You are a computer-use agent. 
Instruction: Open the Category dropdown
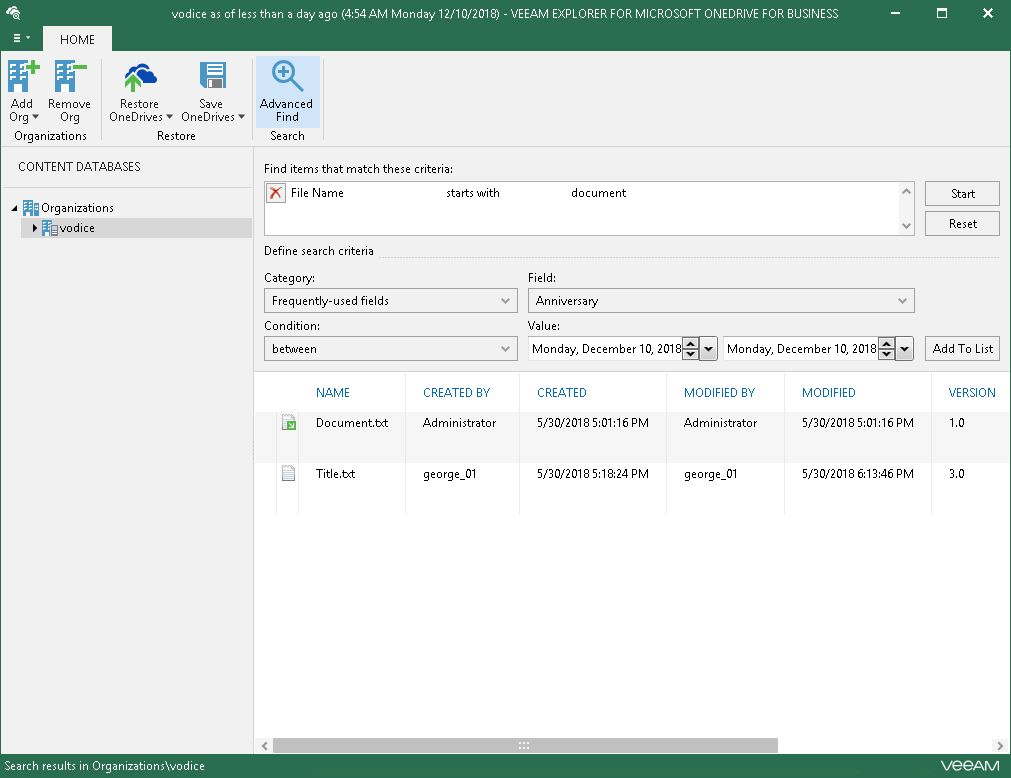[x=390, y=300]
